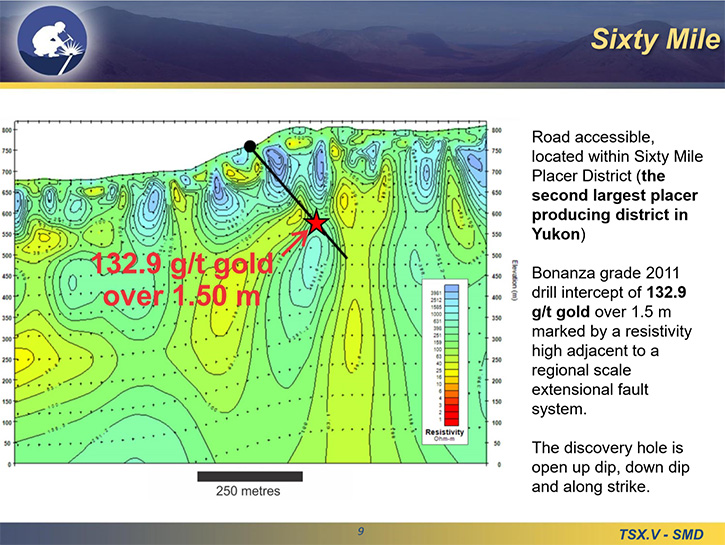Click the red arrow pointing at the star

295,242
